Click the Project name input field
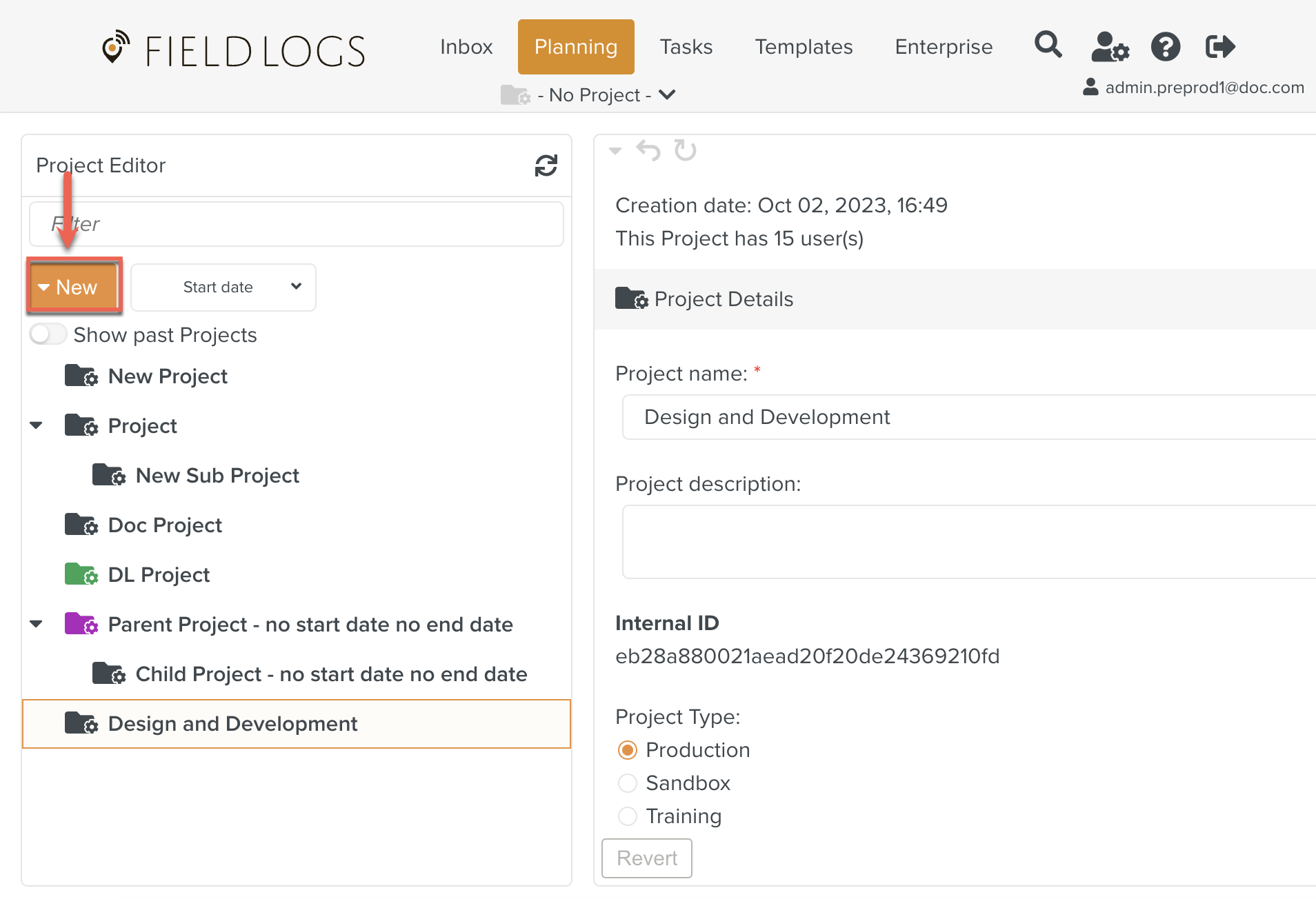This screenshot has width=1316, height=899. (x=966, y=417)
